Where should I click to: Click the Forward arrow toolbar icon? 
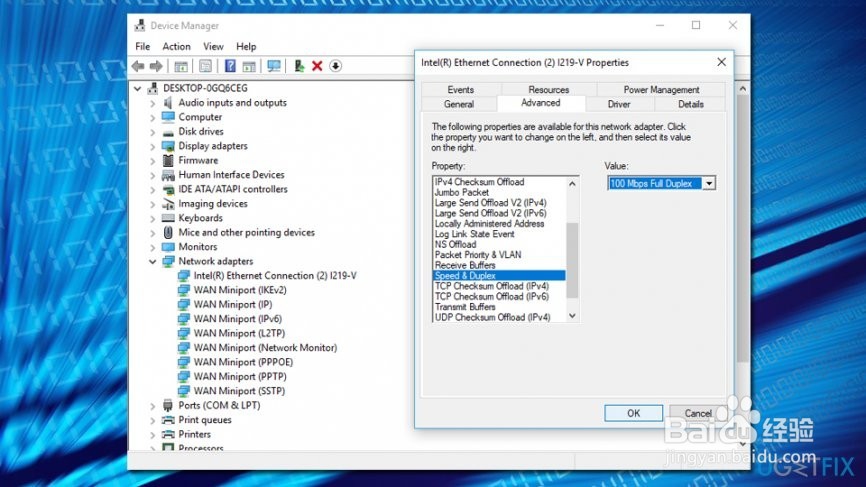pos(156,66)
